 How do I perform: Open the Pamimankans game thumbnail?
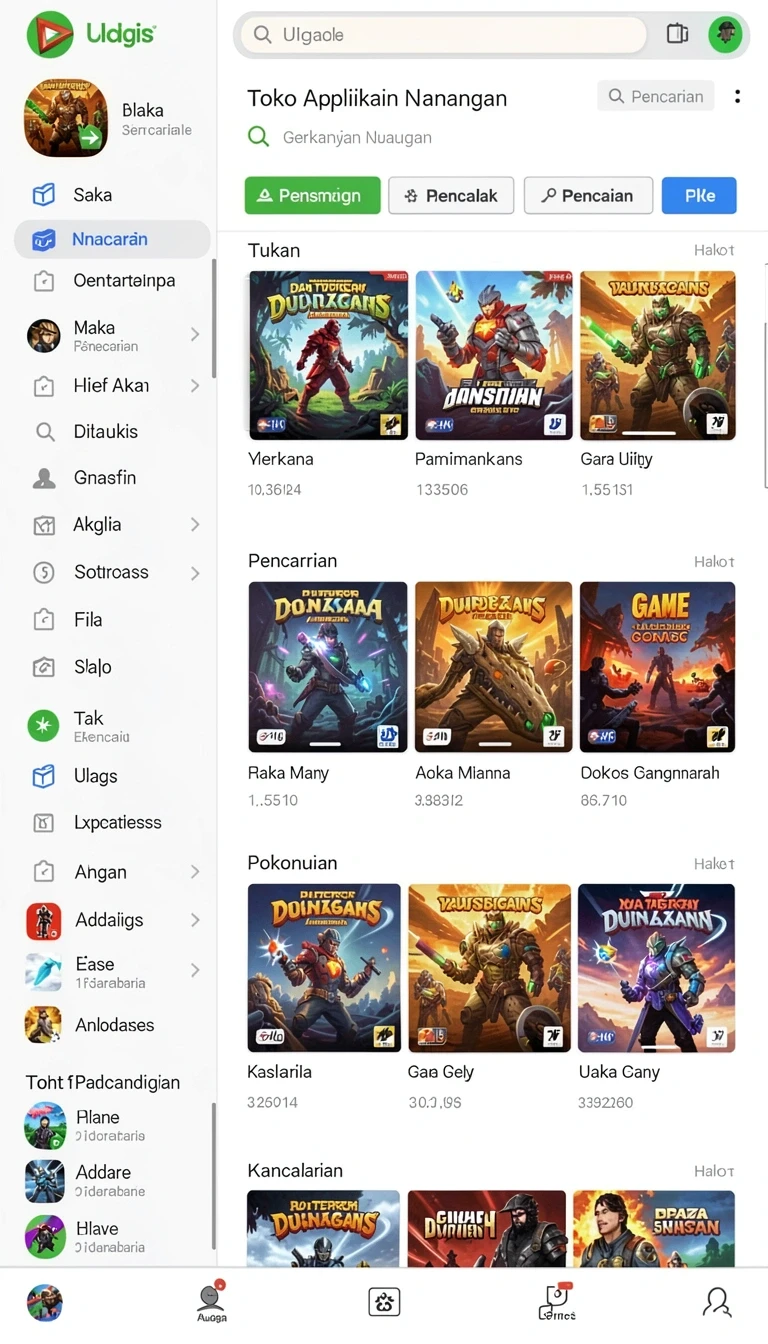[x=493, y=356]
